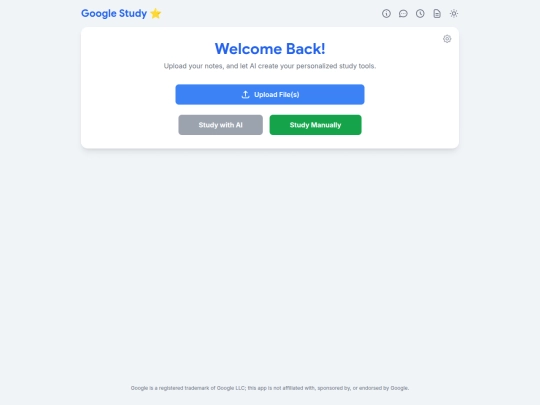Click the 'Upload your notes' subtitle text
Viewport: 540px width, 405px height.
tap(270, 66)
